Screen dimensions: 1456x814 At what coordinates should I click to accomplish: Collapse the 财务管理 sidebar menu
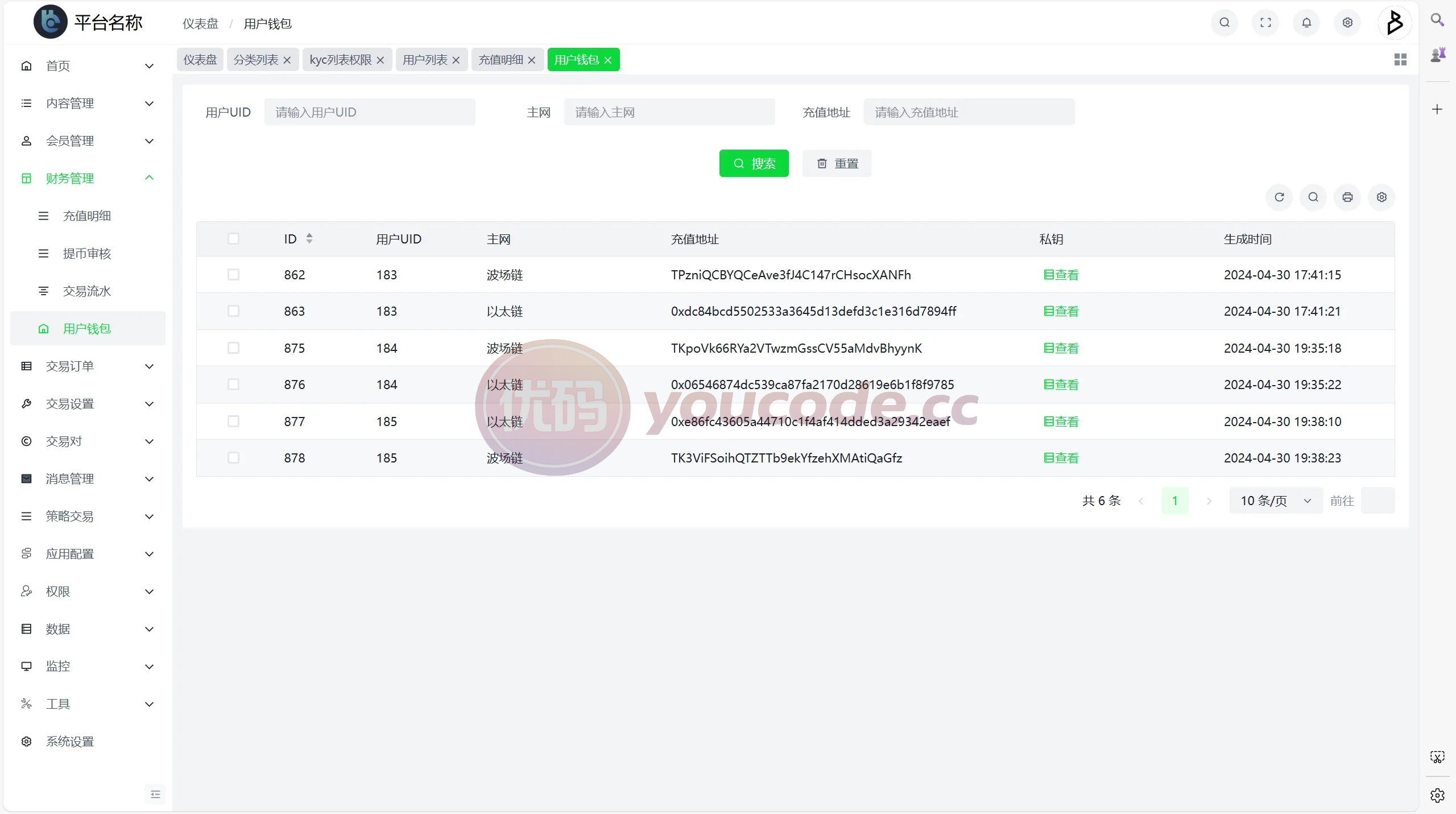click(88, 179)
